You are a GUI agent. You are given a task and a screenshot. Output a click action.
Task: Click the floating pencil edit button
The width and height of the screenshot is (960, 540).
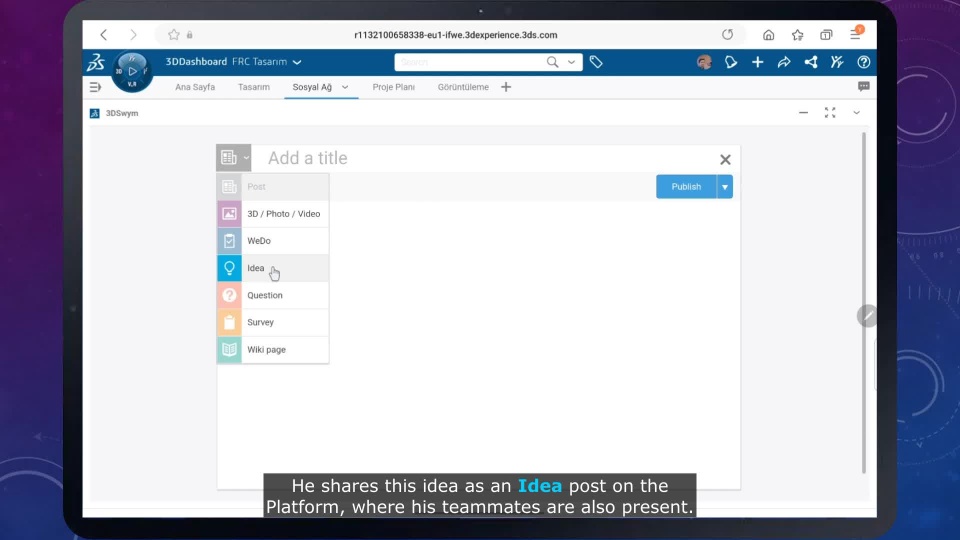click(867, 316)
